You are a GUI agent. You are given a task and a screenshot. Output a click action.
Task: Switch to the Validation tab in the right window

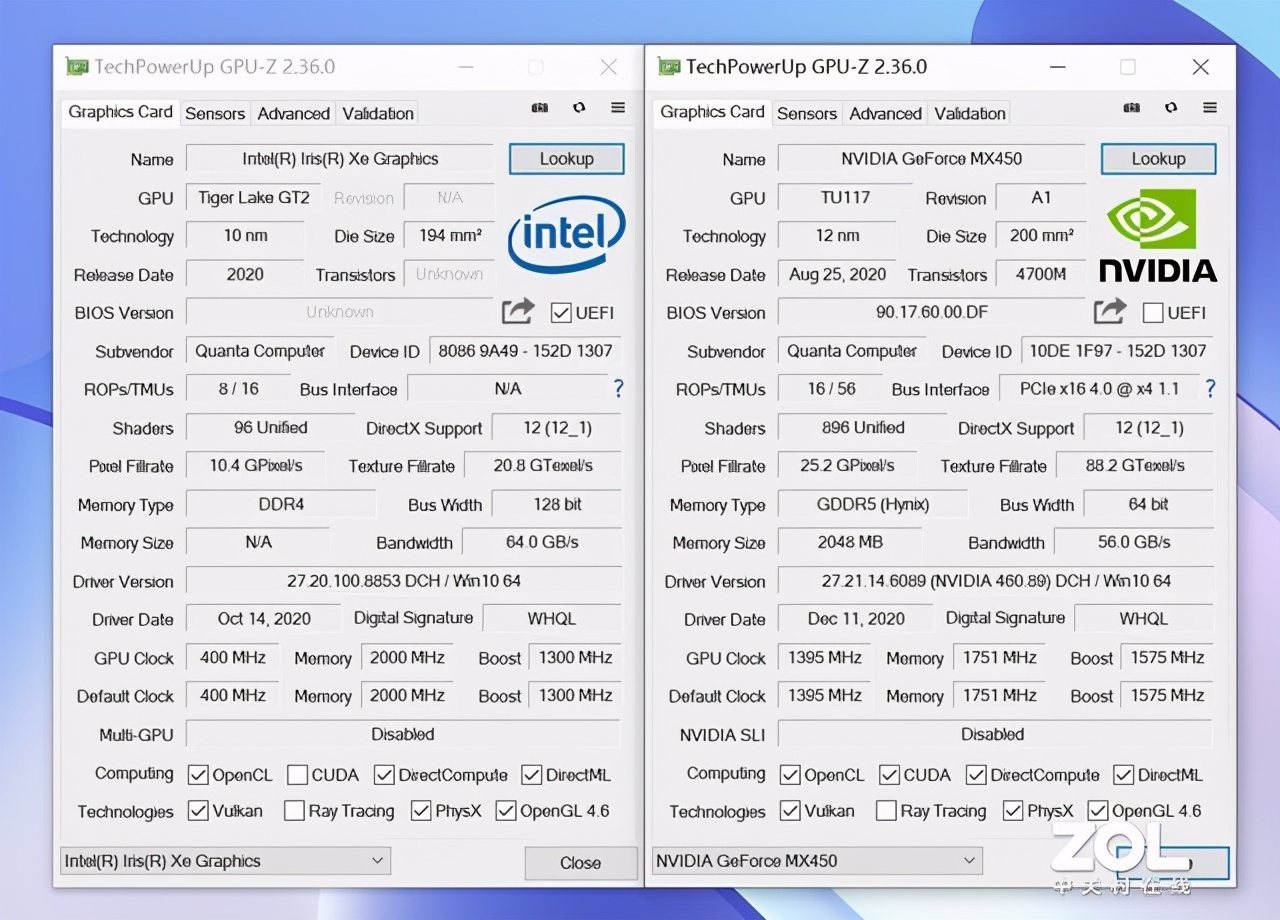969,113
